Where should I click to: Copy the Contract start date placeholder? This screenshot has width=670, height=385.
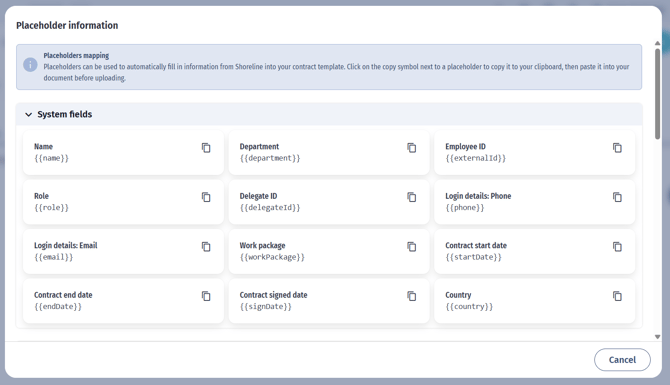pos(617,247)
